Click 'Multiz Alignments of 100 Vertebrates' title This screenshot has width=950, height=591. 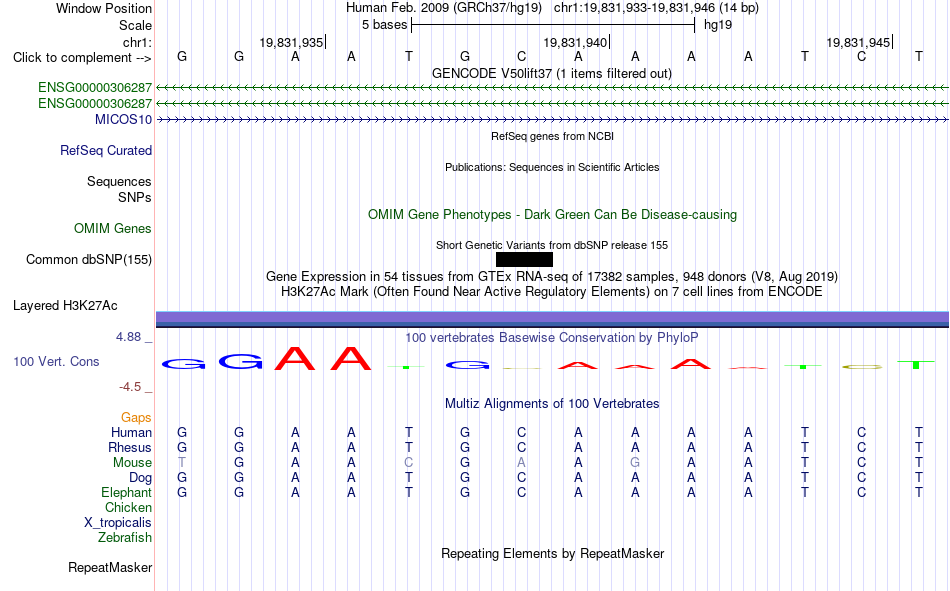pos(552,404)
